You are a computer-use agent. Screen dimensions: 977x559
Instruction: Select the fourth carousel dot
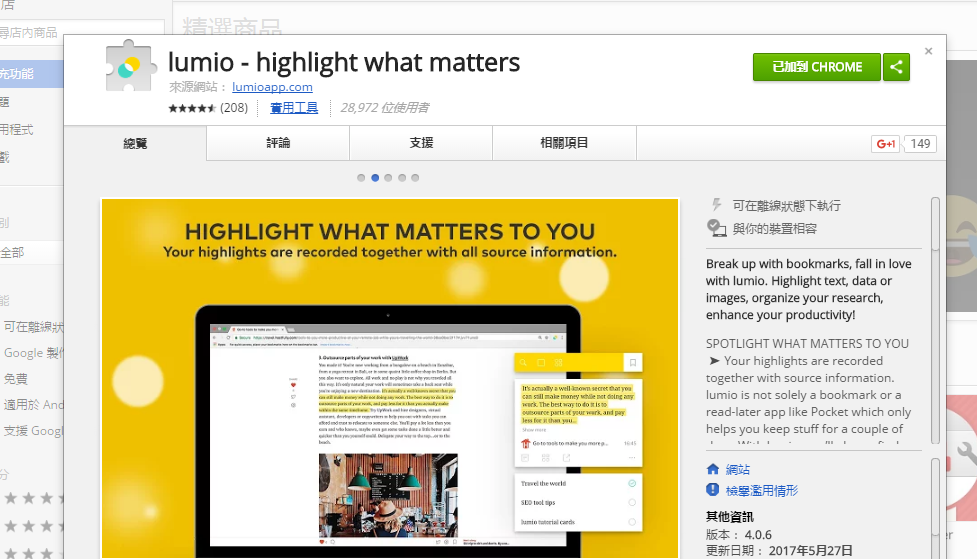point(402,178)
